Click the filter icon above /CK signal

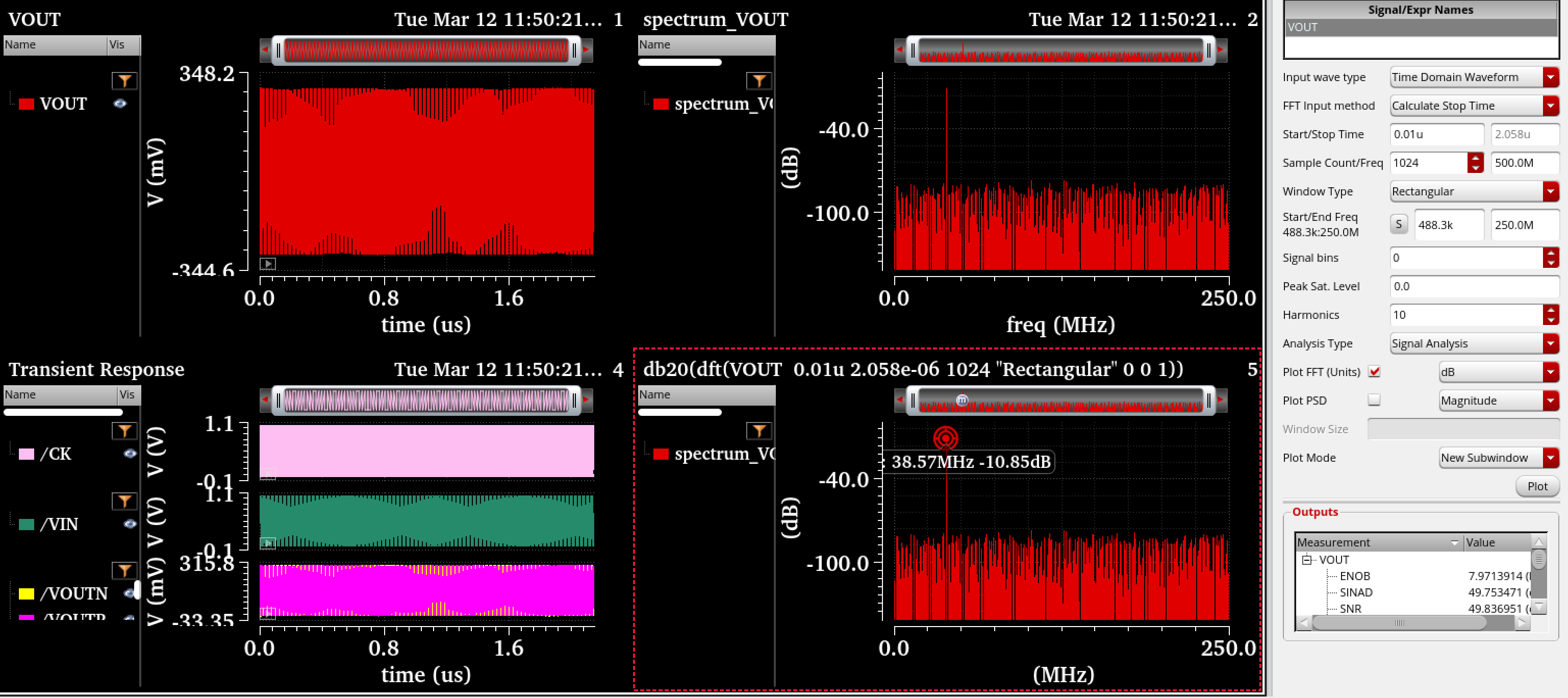tap(124, 431)
